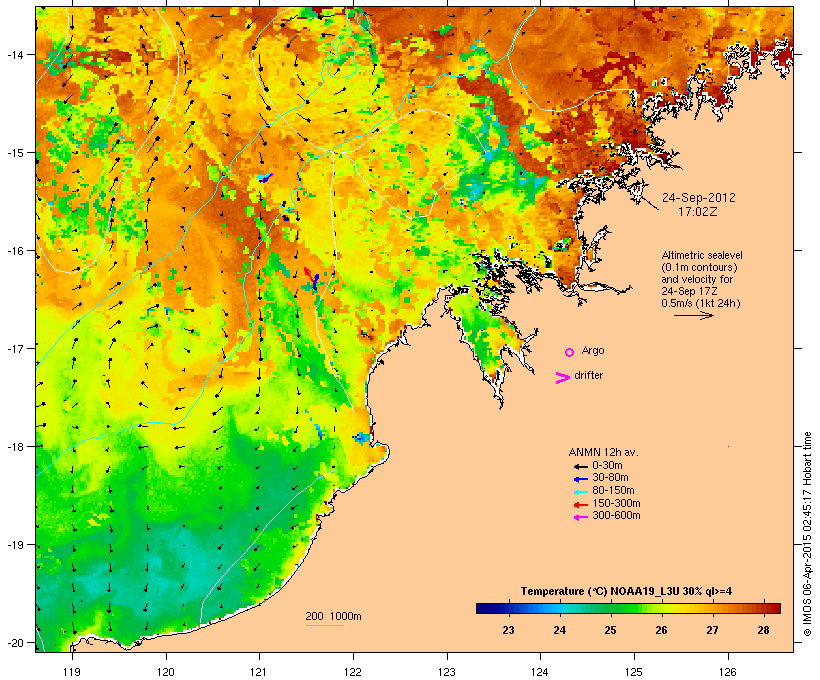Image resolution: width=820 pixels, height=680 pixels.
Task: Click the '(0.1m contours)' text
Action: [699, 268]
